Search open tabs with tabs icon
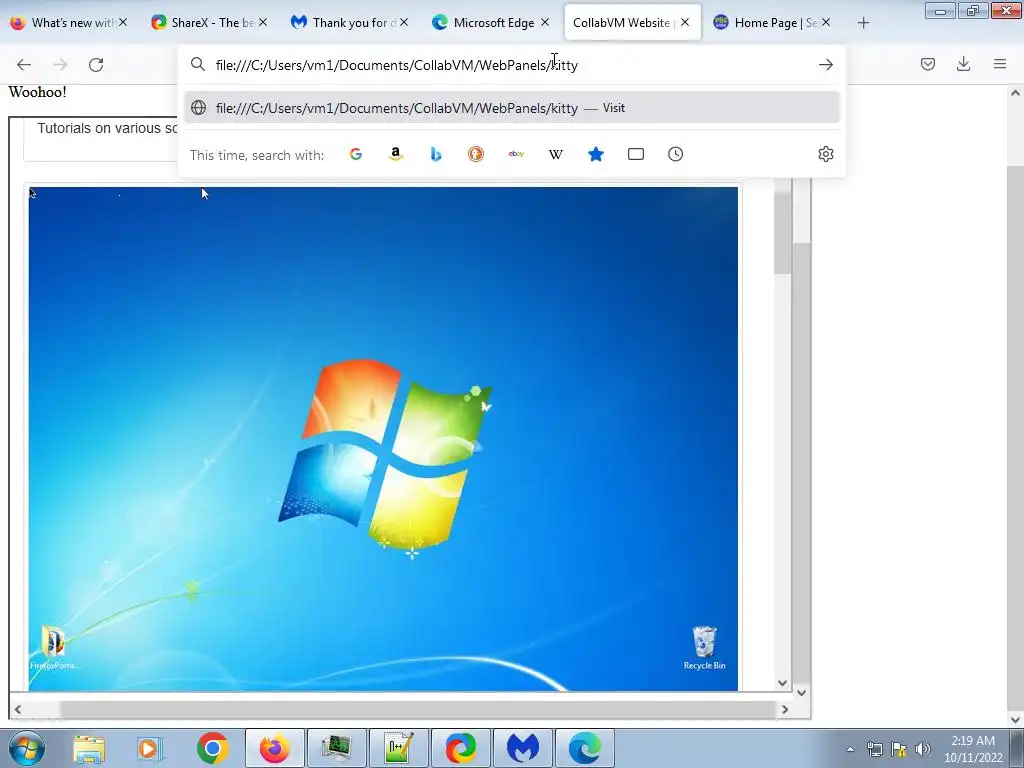1024x768 pixels. click(635, 154)
